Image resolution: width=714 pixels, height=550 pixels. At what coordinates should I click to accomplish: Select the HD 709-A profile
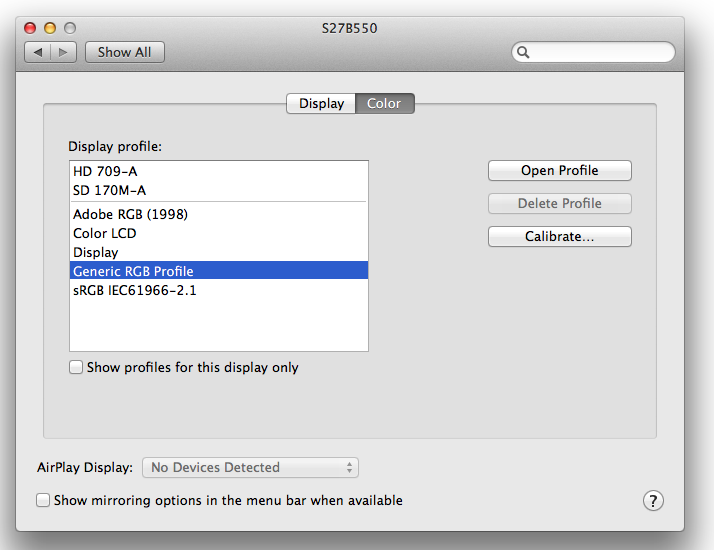105,171
